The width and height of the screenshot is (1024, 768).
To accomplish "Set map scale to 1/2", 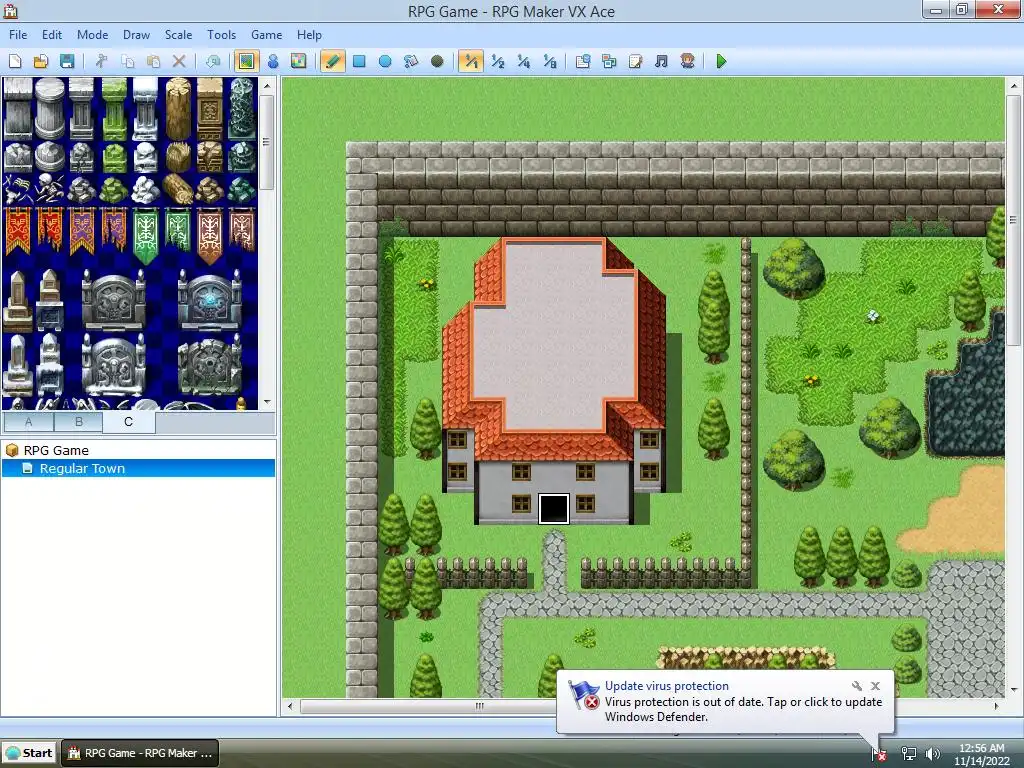I will click(498, 61).
